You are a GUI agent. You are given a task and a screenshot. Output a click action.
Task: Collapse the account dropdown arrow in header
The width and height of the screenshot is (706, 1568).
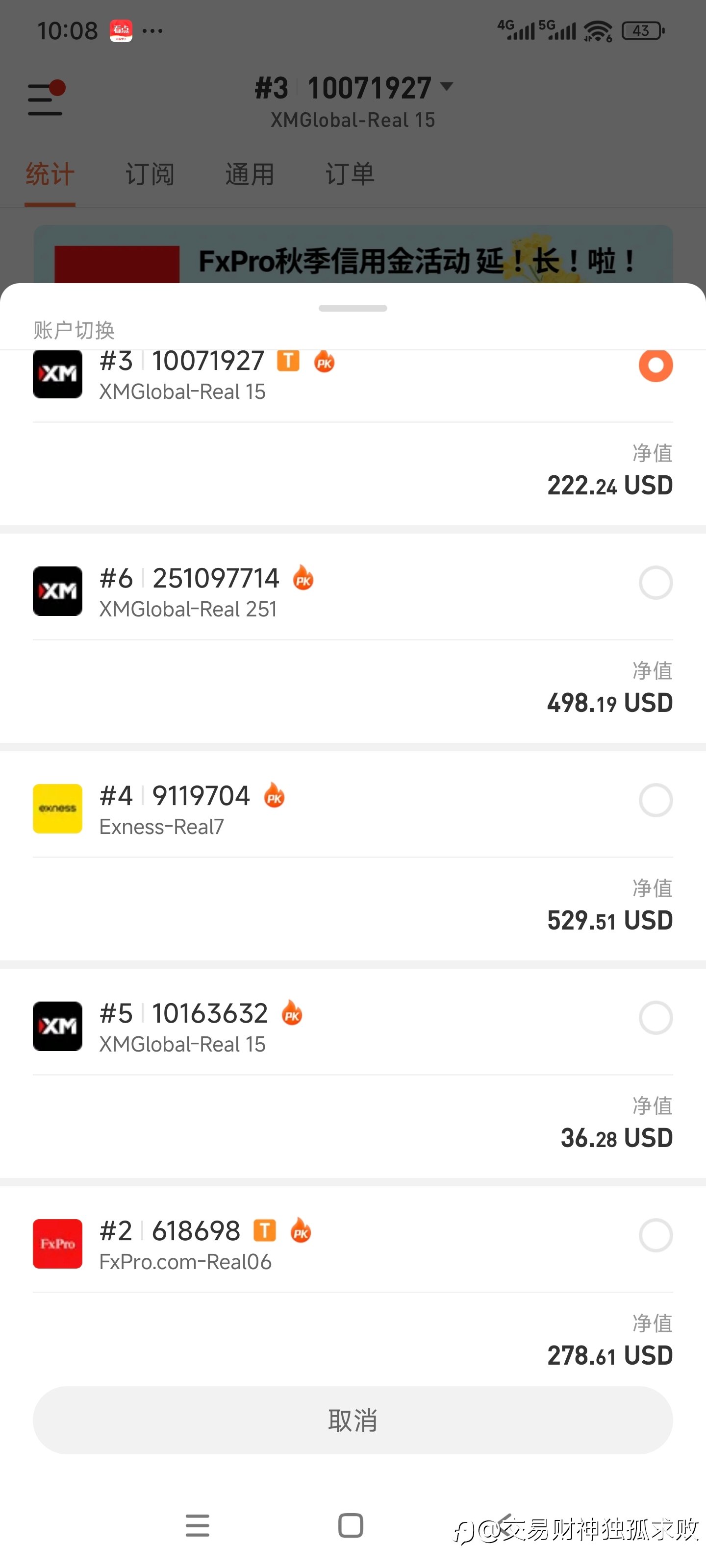pyautogui.click(x=447, y=87)
